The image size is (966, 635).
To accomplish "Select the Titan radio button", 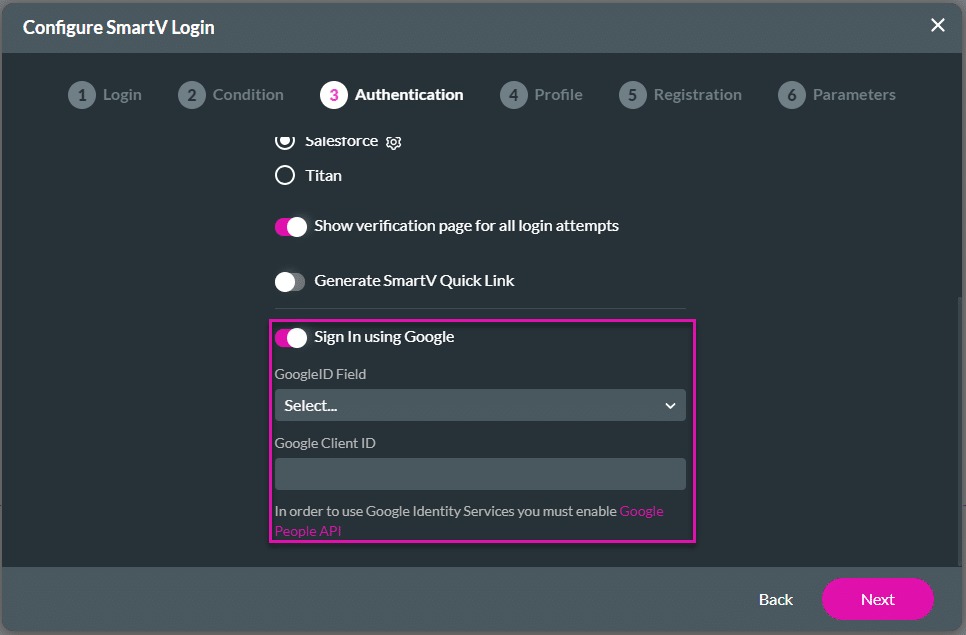I will point(284,175).
